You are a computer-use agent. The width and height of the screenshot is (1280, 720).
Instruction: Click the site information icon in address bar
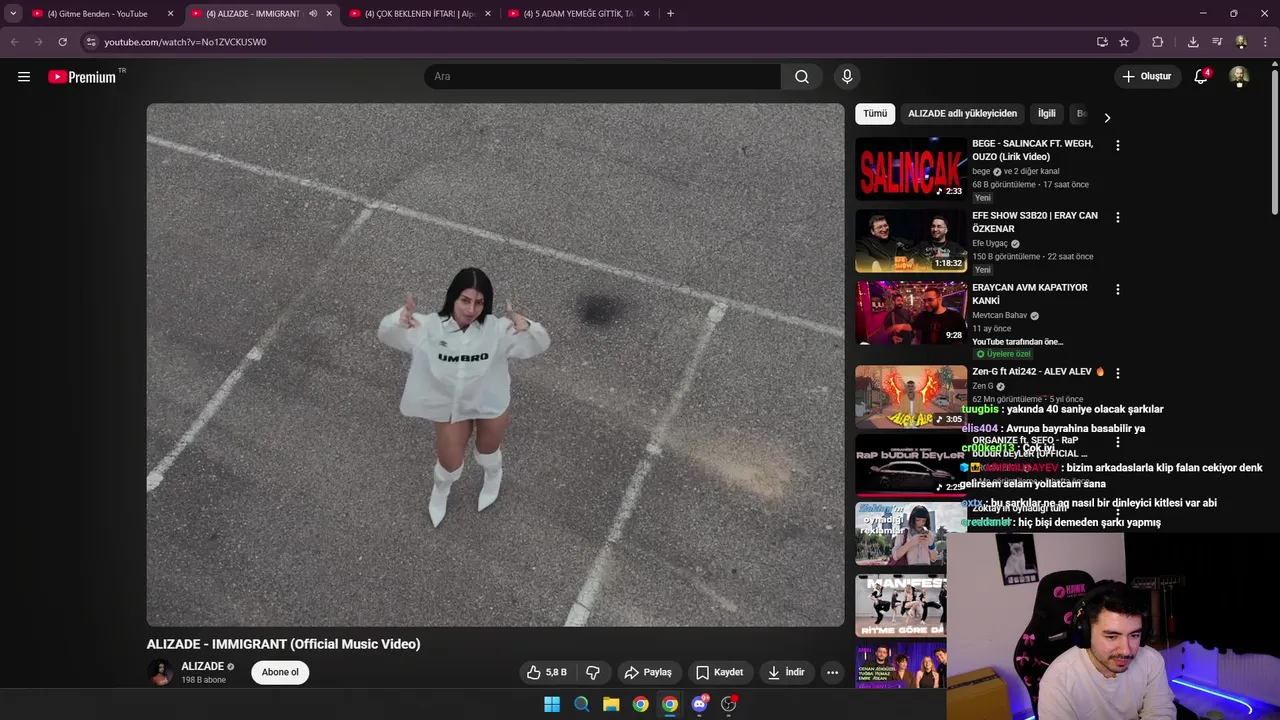(x=90, y=42)
